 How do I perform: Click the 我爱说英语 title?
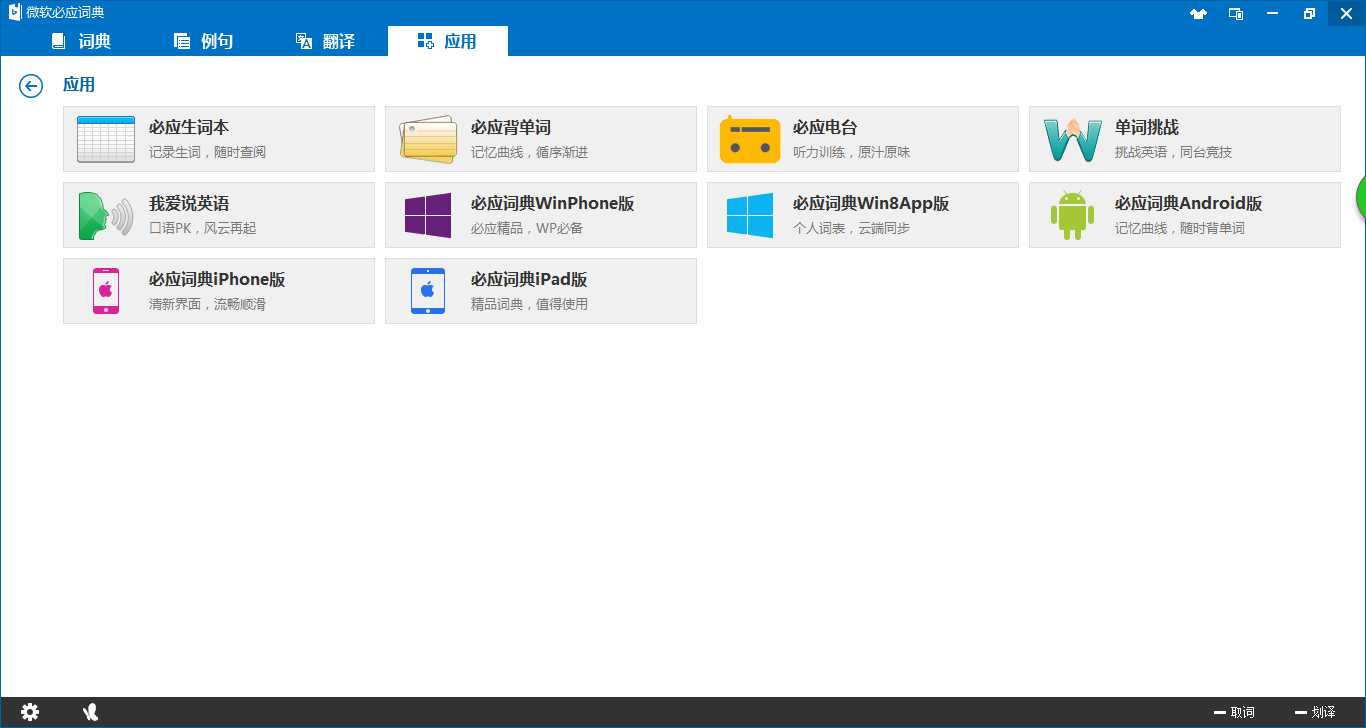189,204
